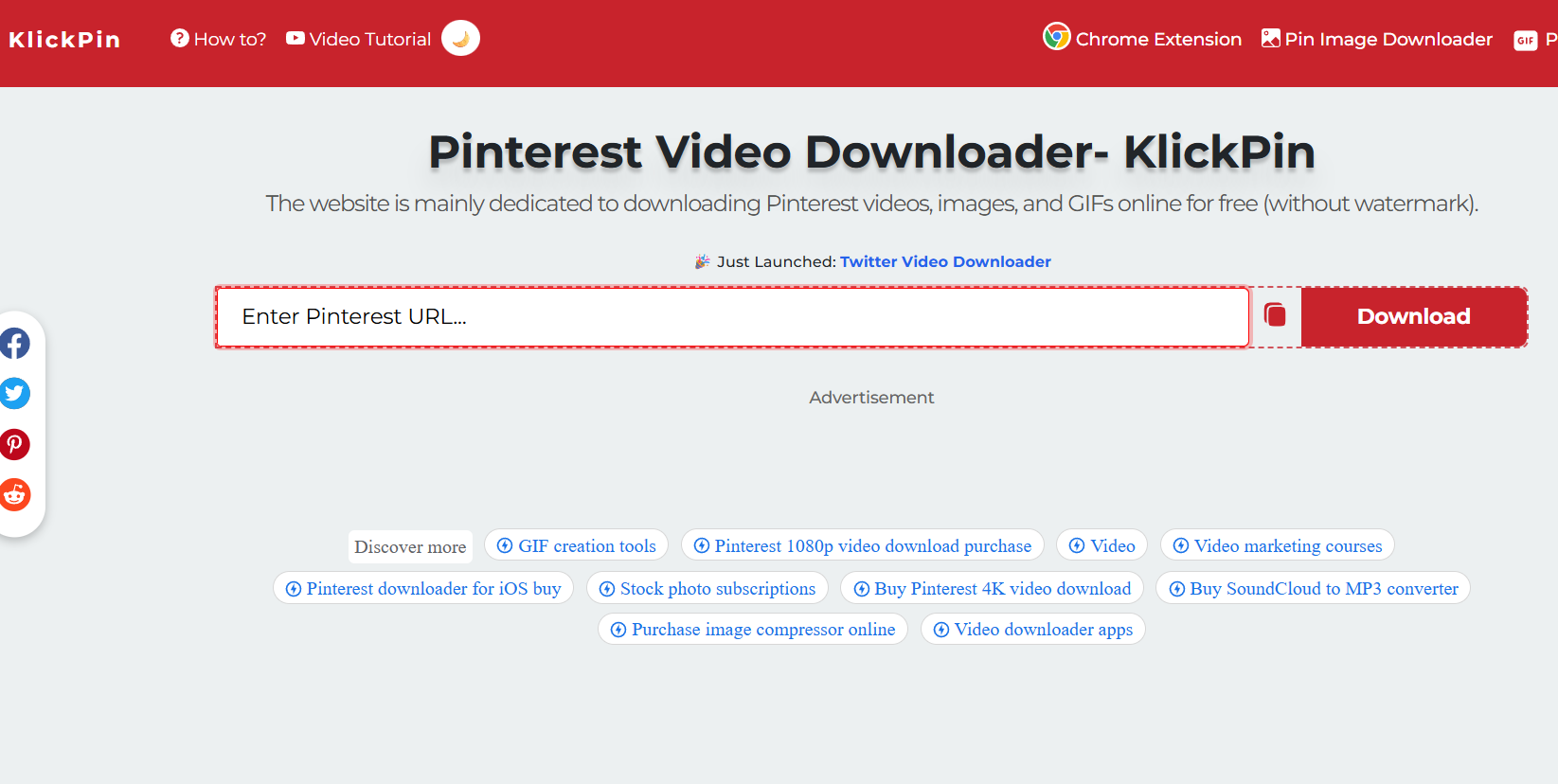Select Purchase image compressor online link
1558x784 pixels.
pyautogui.click(x=752, y=630)
